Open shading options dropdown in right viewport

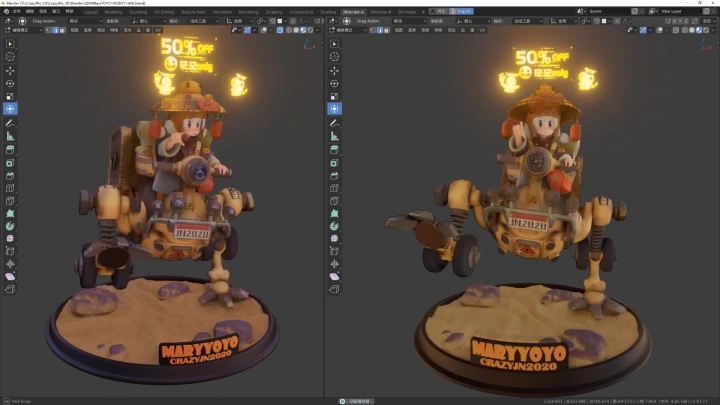click(713, 30)
